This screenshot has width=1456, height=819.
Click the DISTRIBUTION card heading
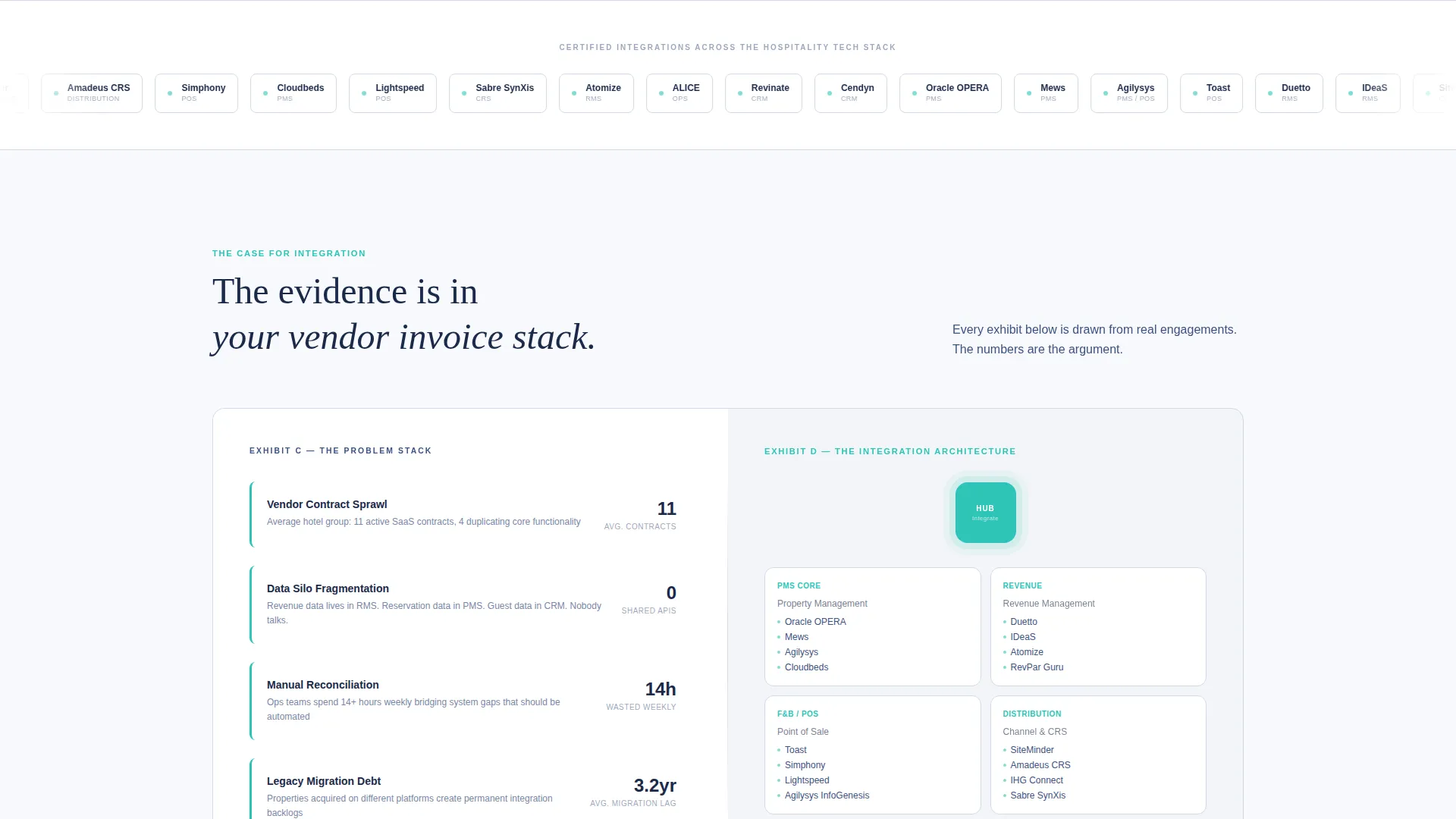(x=1032, y=714)
